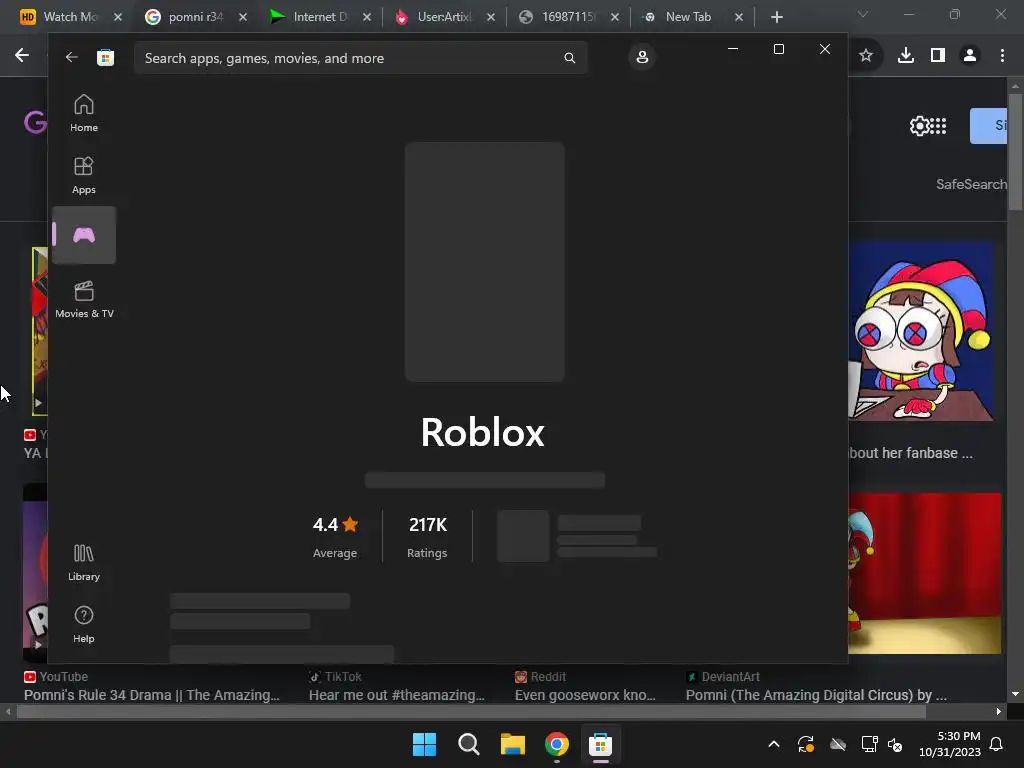The width and height of the screenshot is (1024, 768).
Task: Open a new Chrome tab with plus
Action: [776, 17]
